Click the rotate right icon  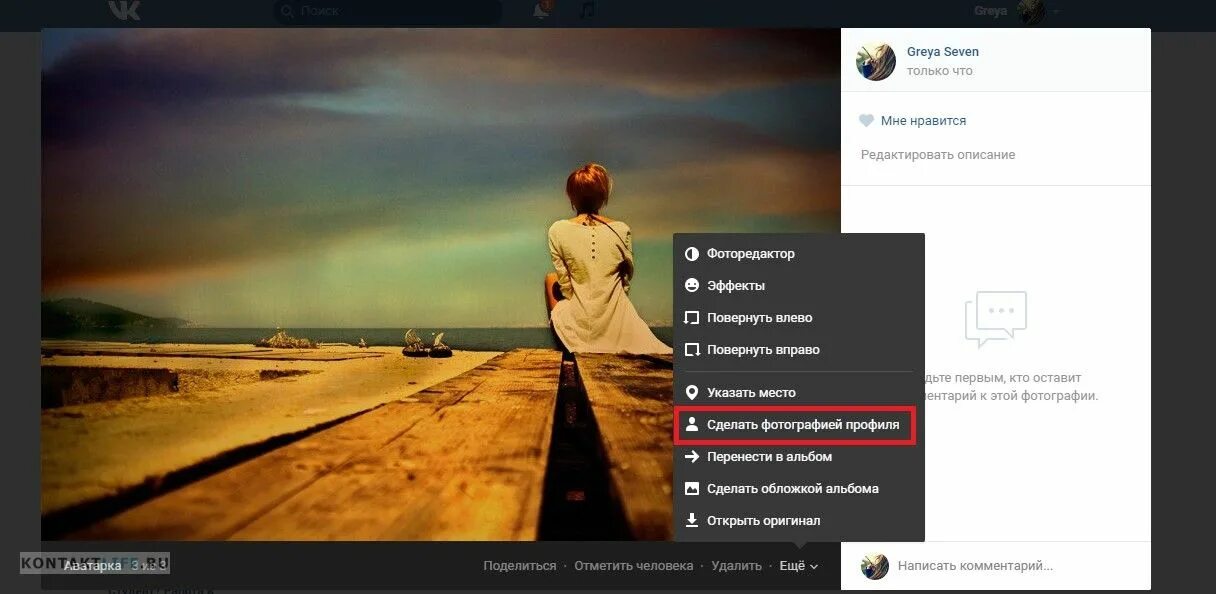click(x=691, y=350)
